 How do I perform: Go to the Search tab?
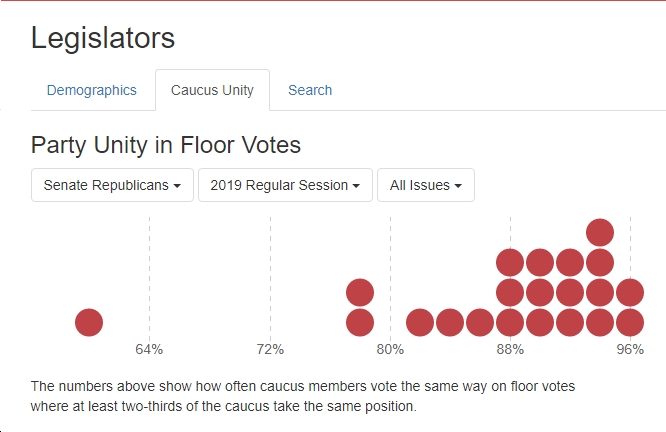(x=310, y=90)
